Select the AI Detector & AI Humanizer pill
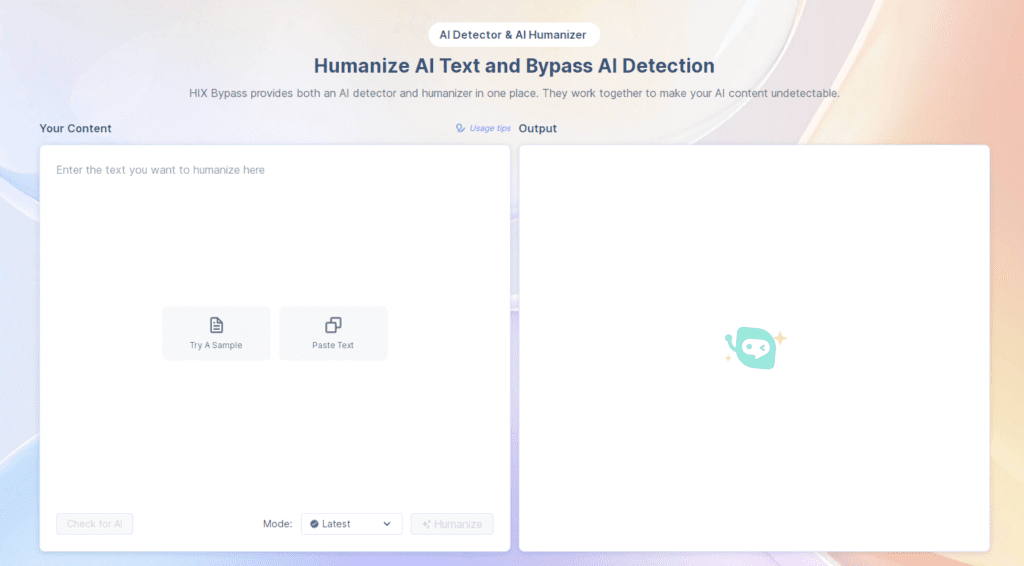This screenshot has width=1024, height=566. point(514,35)
